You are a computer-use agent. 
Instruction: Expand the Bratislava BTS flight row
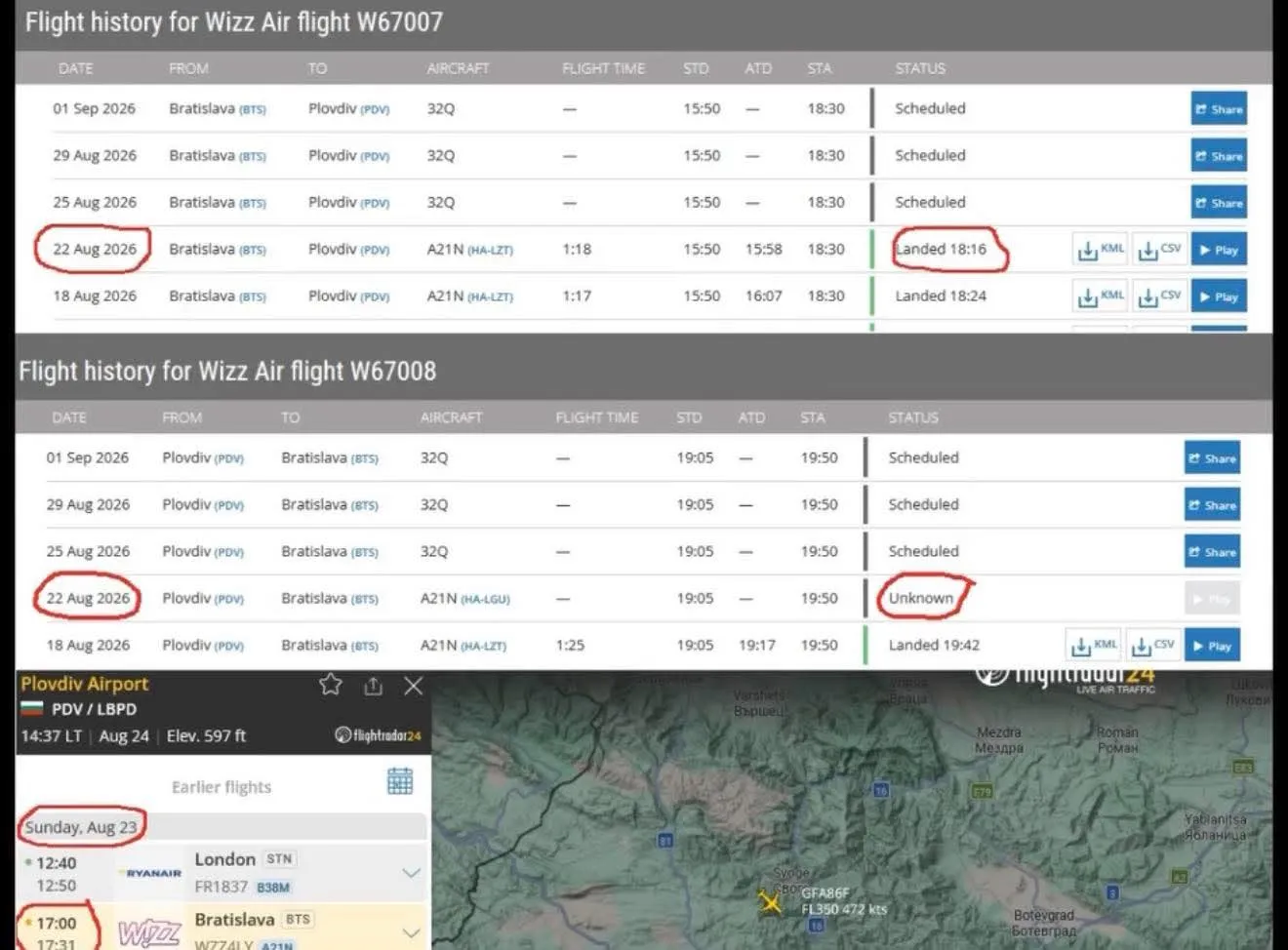pos(412,933)
